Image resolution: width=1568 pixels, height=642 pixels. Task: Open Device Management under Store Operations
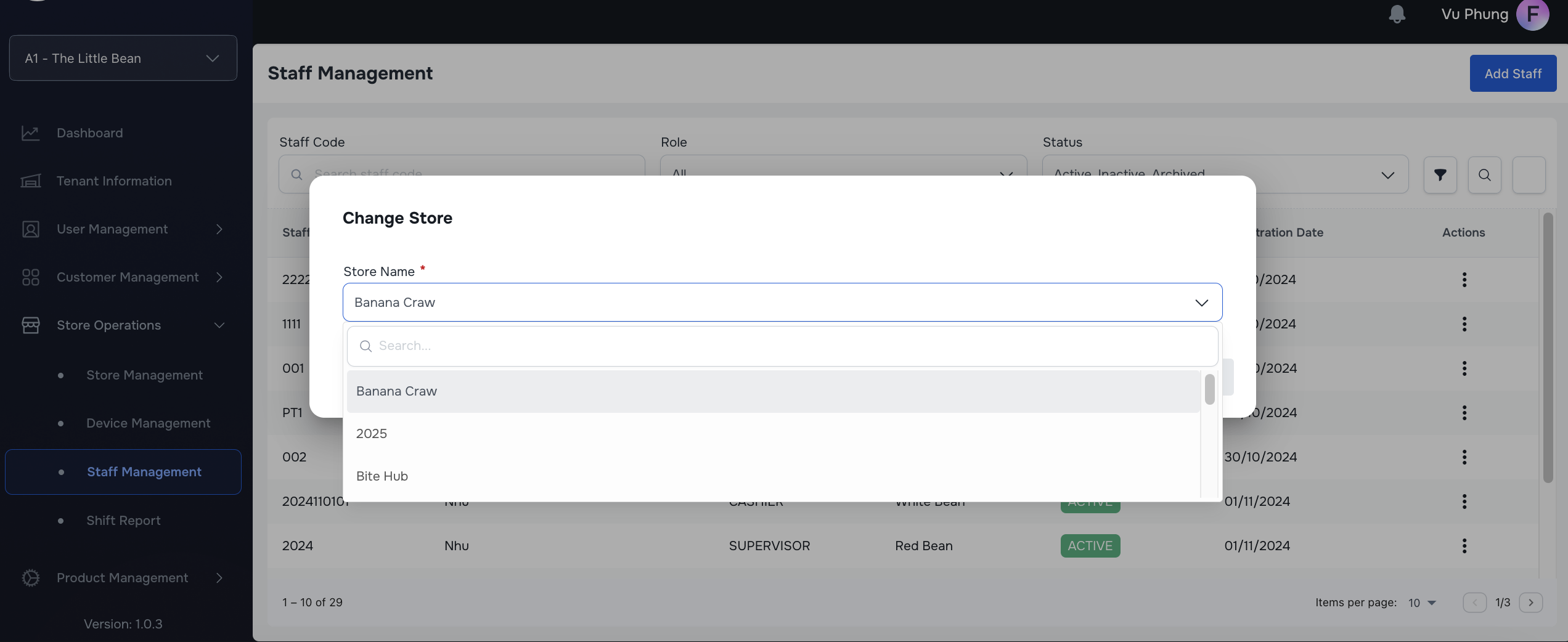click(x=148, y=423)
